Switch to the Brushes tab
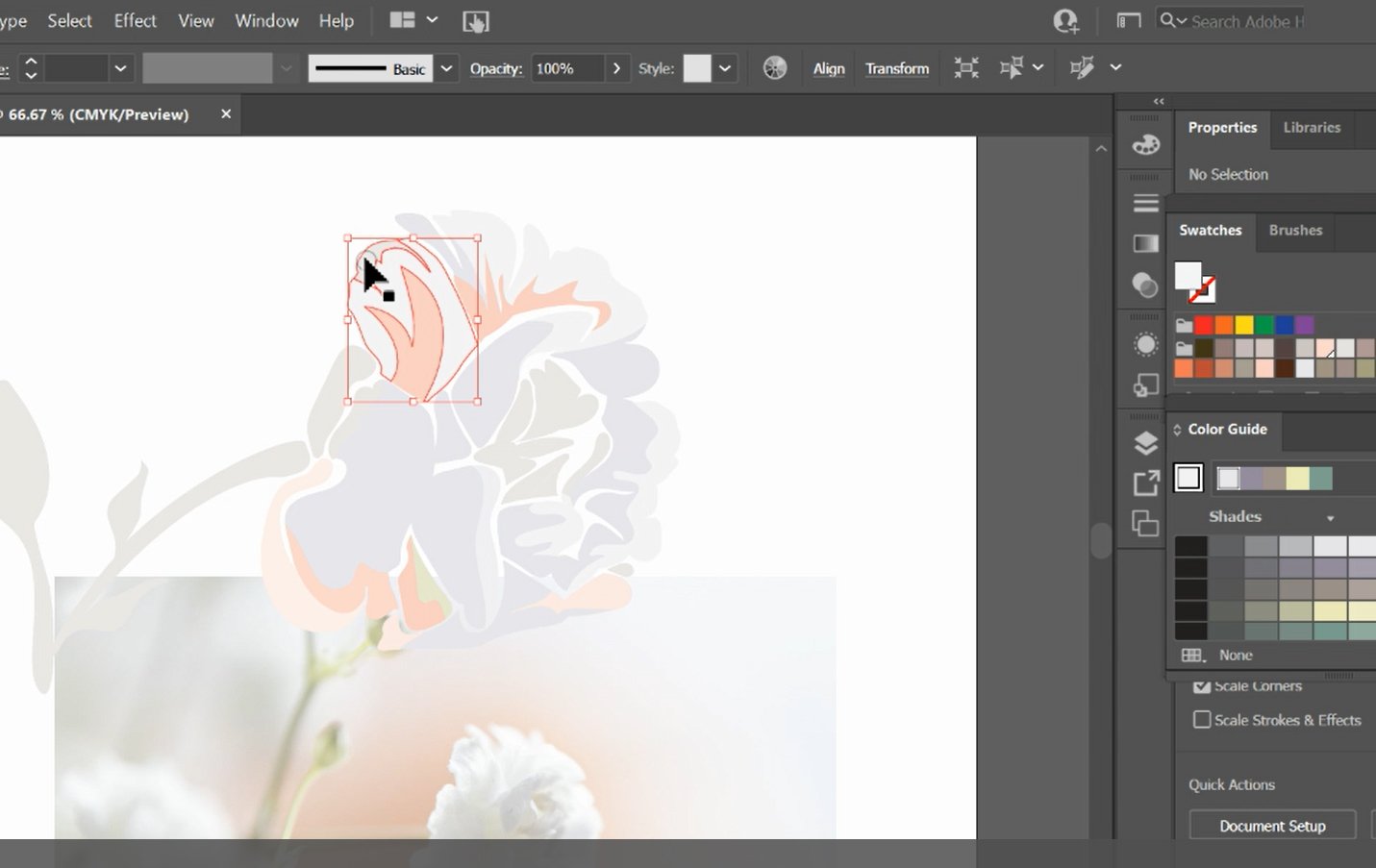1376x868 pixels. coord(1294,231)
